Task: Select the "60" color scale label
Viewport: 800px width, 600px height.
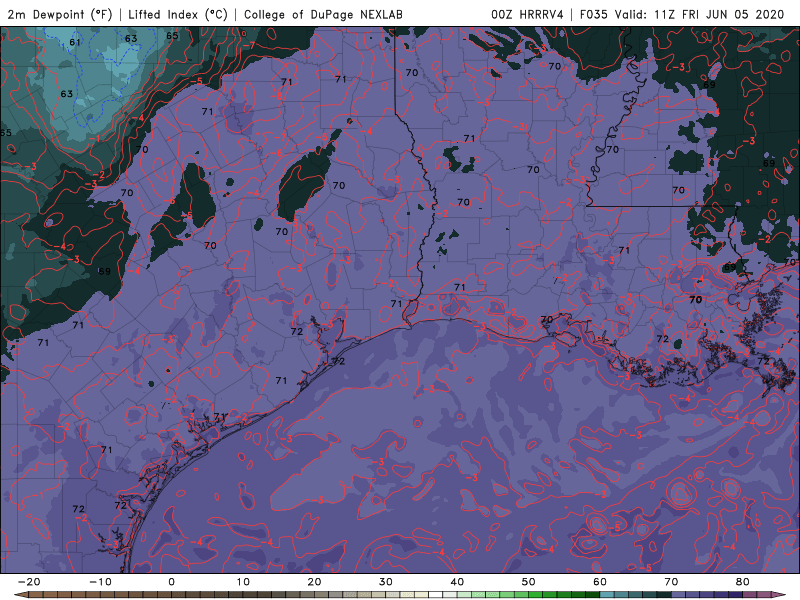Action: pyautogui.click(x=600, y=582)
